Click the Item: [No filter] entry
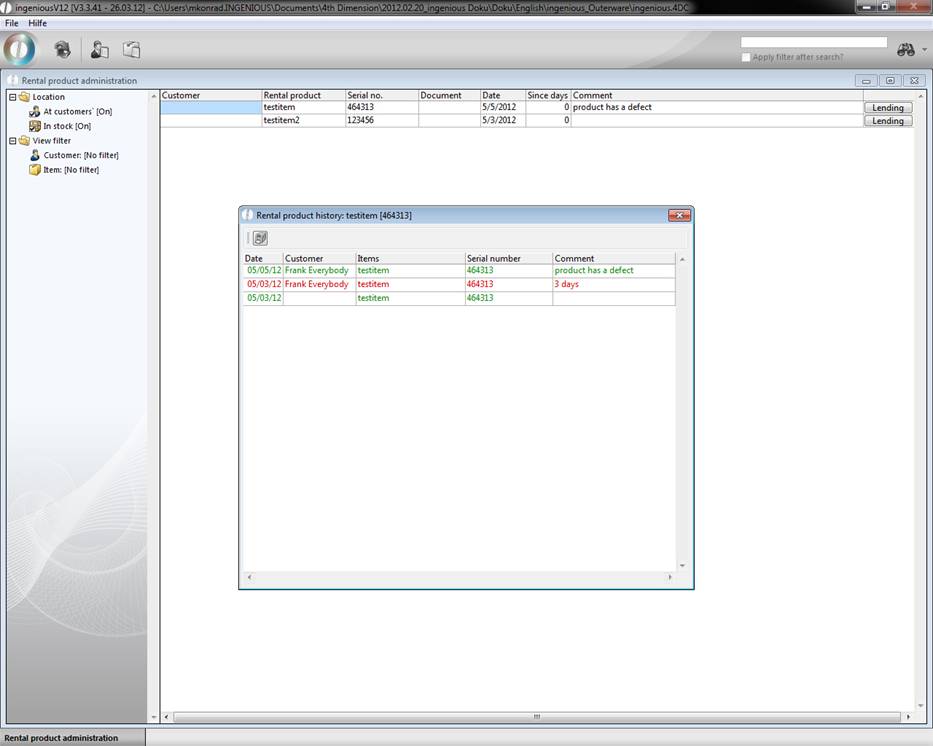The image size is (933, 746). click(70, 170)
